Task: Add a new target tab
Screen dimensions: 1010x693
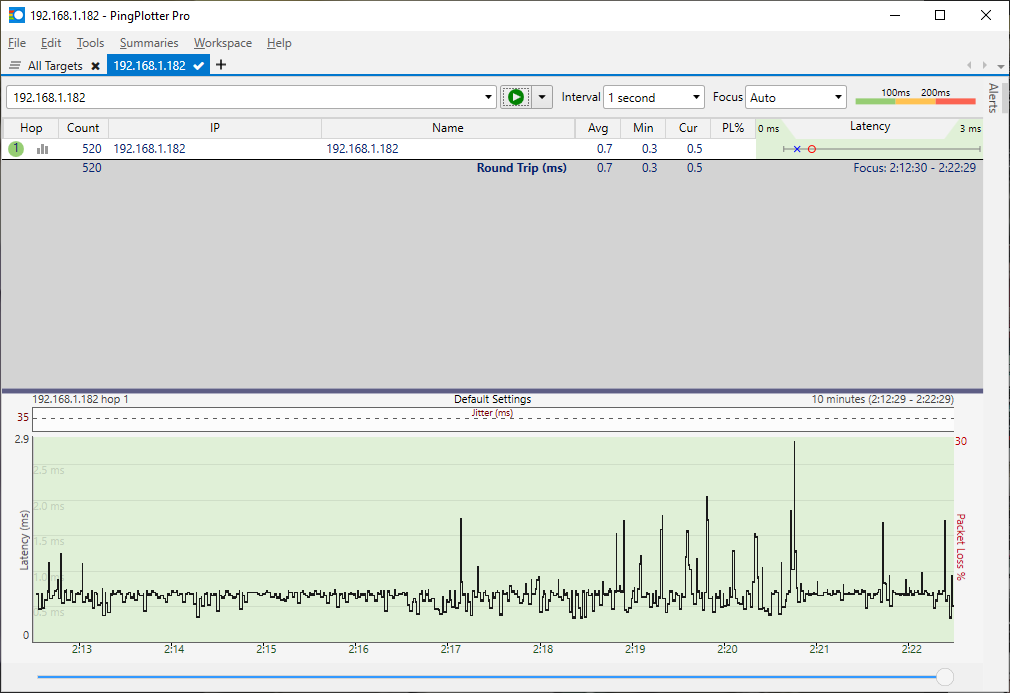Action: click(221, 65)
